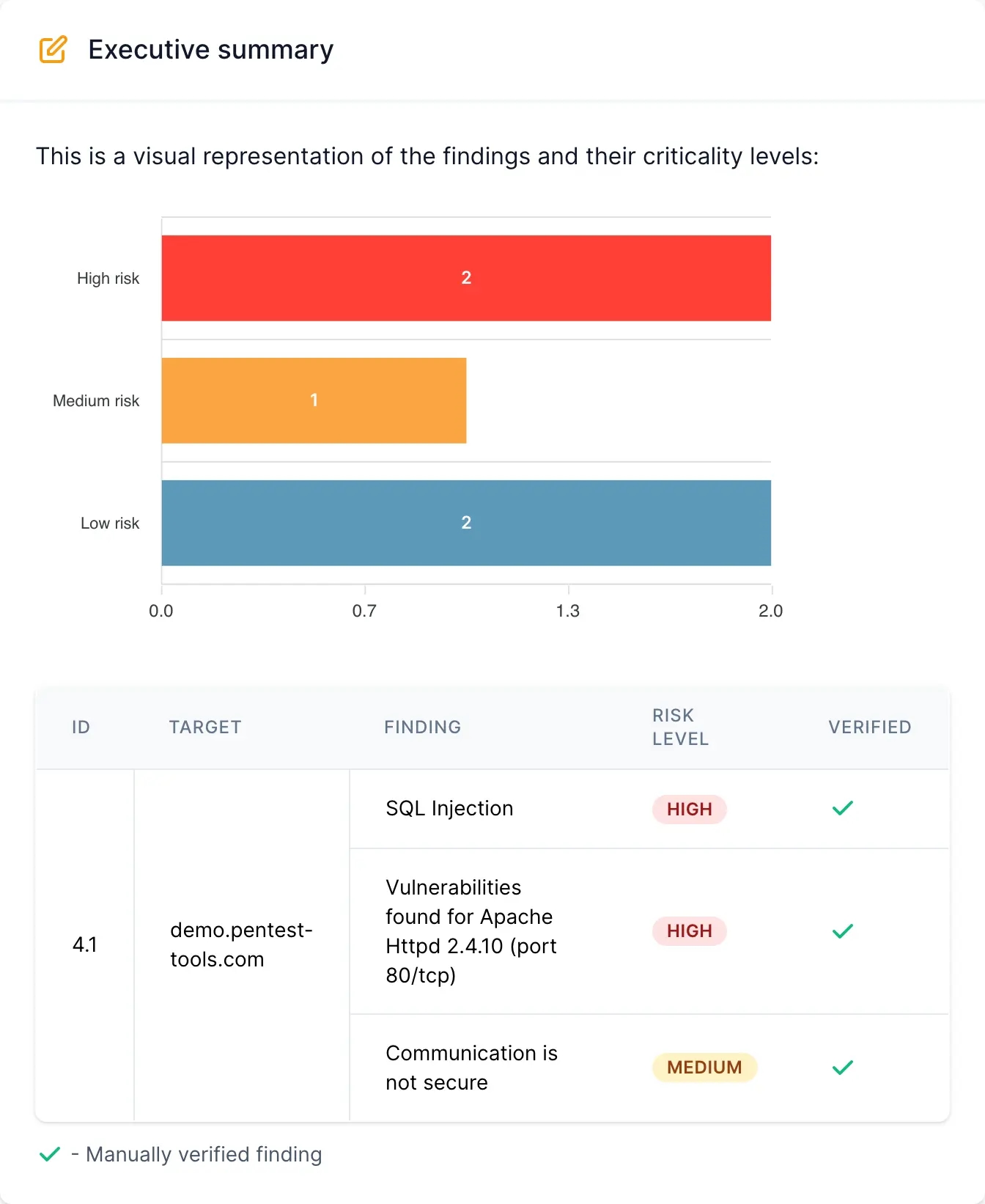Click the FINDING column header
Viewport: 985px width, 1204px height.
423,727
